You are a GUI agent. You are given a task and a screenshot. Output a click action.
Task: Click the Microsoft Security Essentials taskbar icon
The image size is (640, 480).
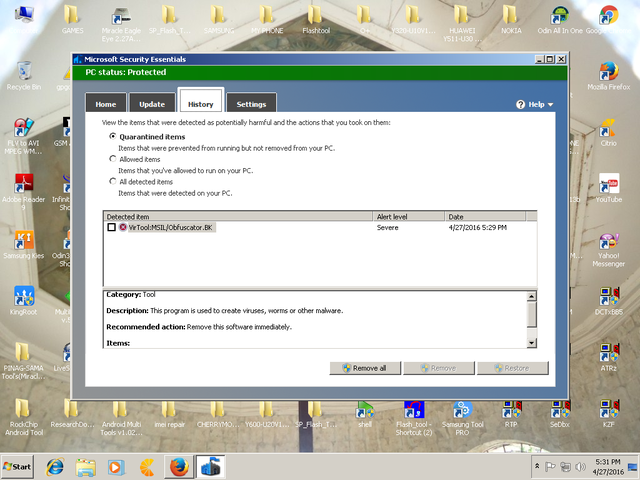210,466
